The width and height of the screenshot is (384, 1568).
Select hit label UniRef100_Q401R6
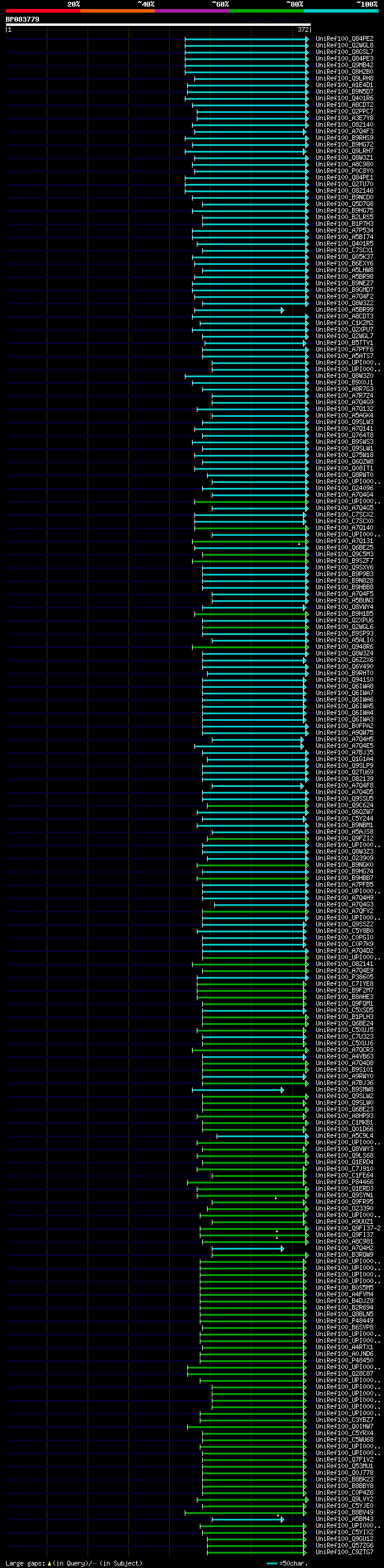[x=344, y=99]
